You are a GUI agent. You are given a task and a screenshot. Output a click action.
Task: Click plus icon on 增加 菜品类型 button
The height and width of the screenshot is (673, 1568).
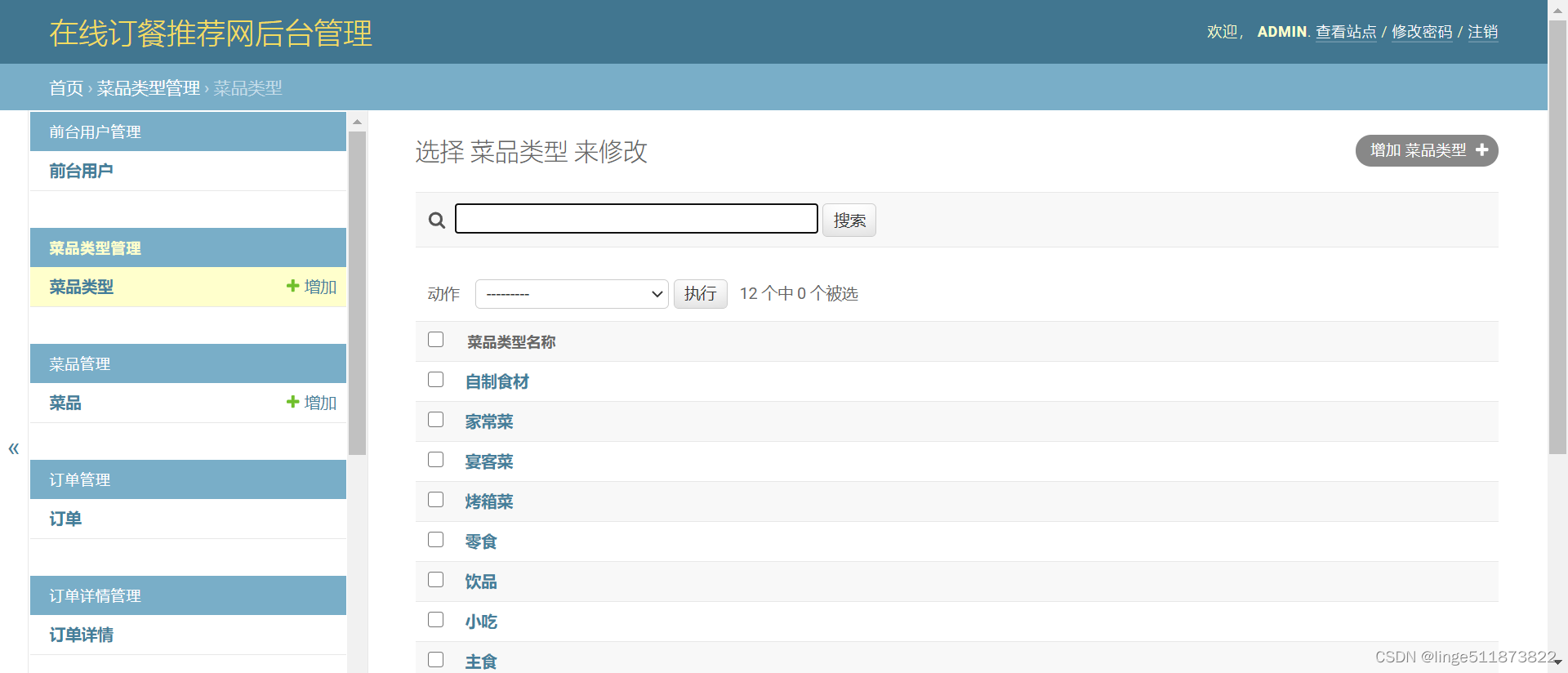click(1482, 150)
